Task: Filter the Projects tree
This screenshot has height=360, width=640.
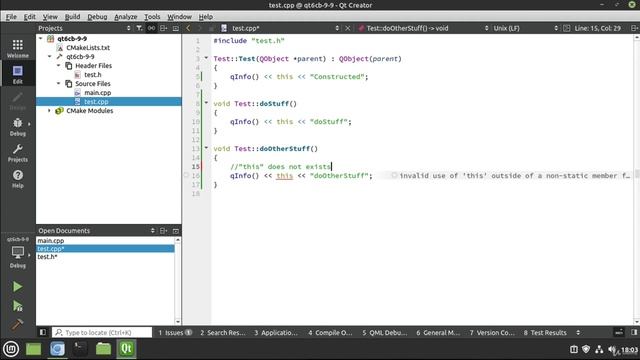Action: point(139,28)
